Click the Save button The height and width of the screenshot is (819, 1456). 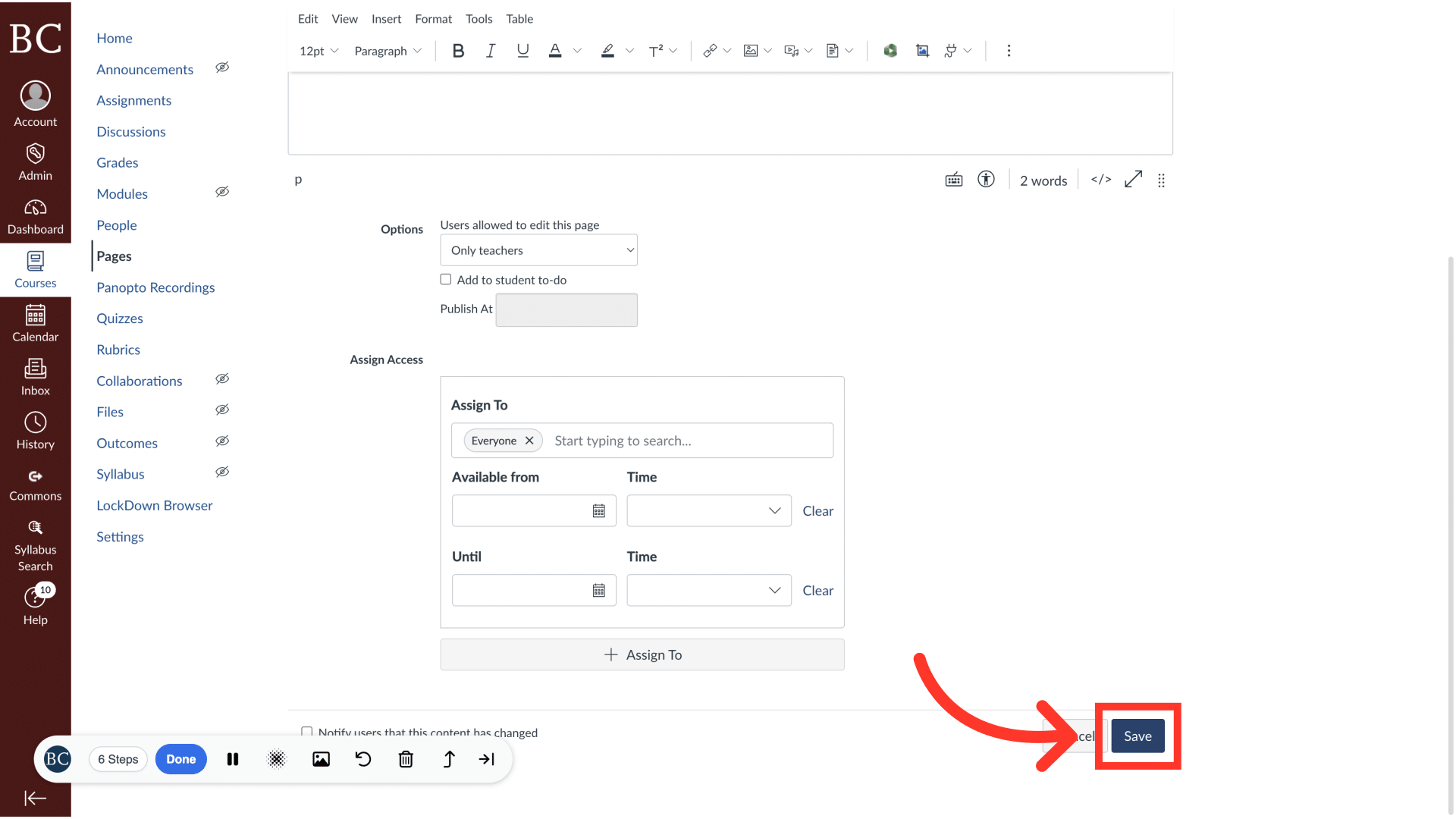click(1137, 736)
